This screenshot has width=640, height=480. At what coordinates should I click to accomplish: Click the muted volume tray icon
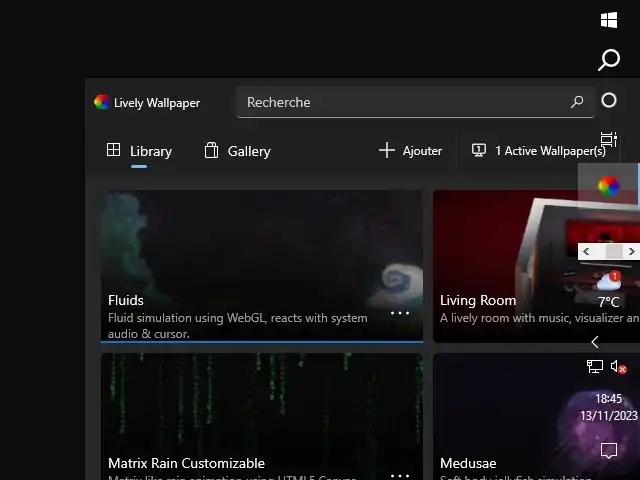619,367
